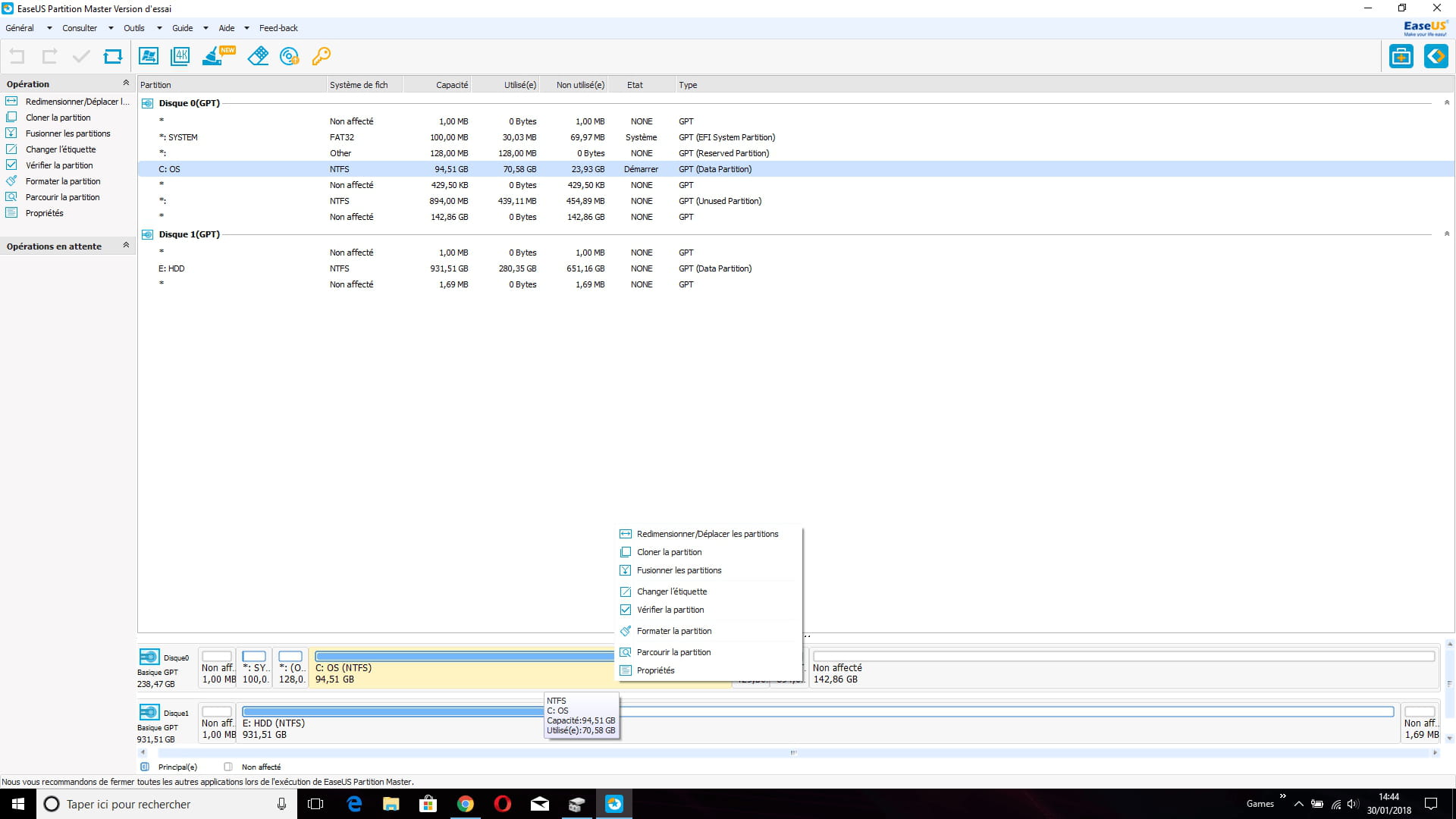Select the E: HDD (NTFS) block in disk map
This screenshot has height=819, width=1456.
tap(817, 723)
